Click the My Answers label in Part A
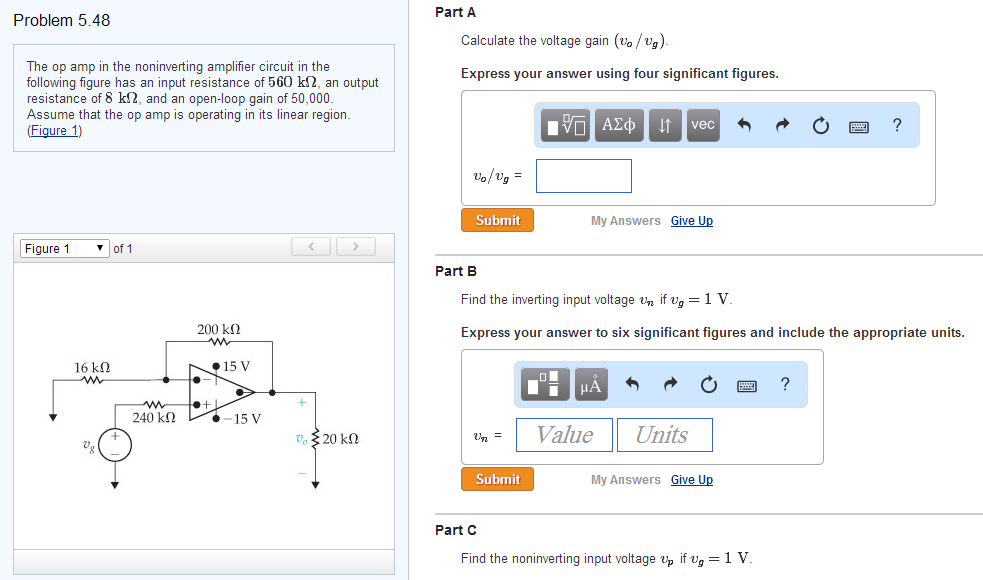Screen dimensions: 983x580 [x=625, y=220]
